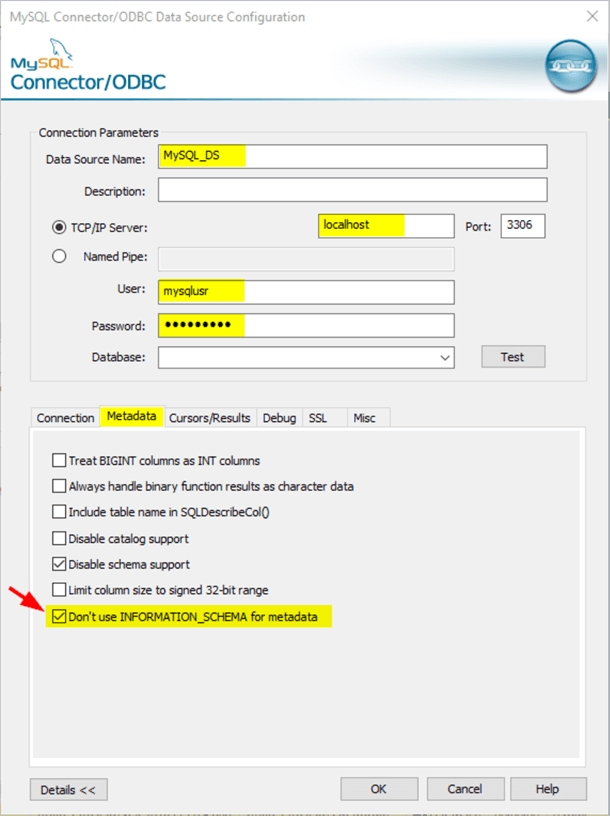This screenshot has width=610, height=816.
Task: Open the Database dropdown list
Action: (444, 358)
